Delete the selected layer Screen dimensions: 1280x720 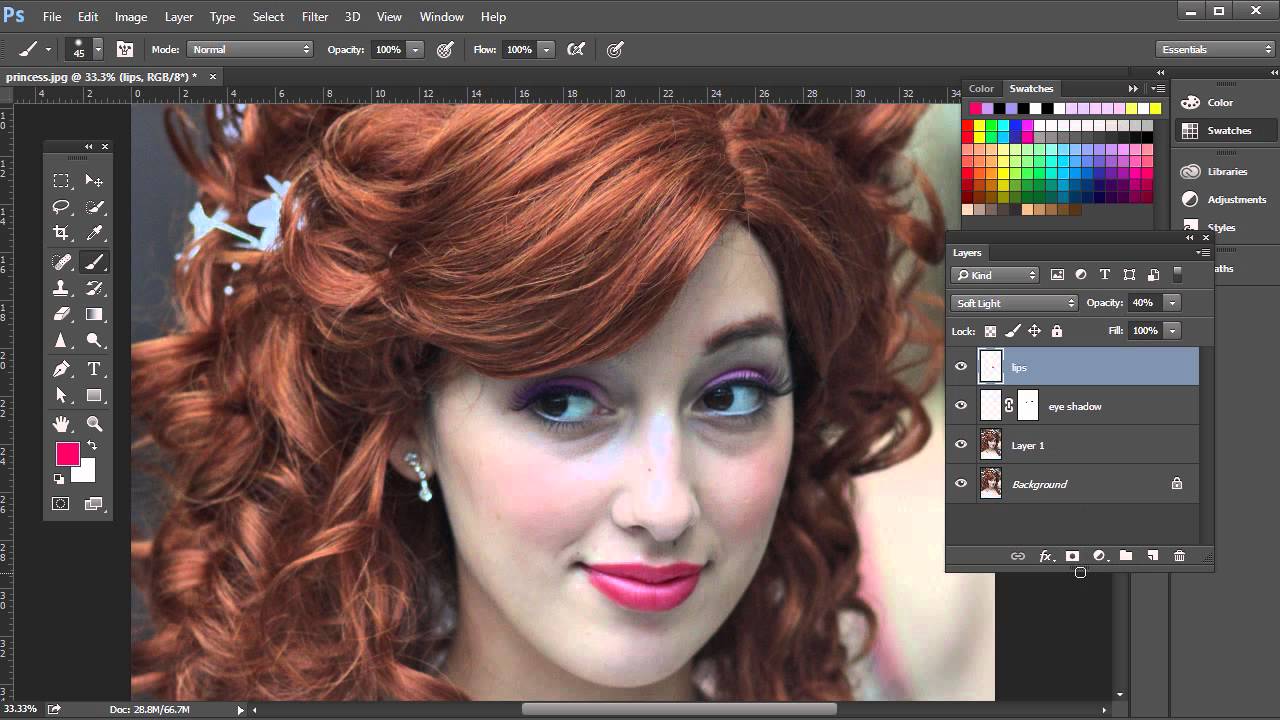1179,556
